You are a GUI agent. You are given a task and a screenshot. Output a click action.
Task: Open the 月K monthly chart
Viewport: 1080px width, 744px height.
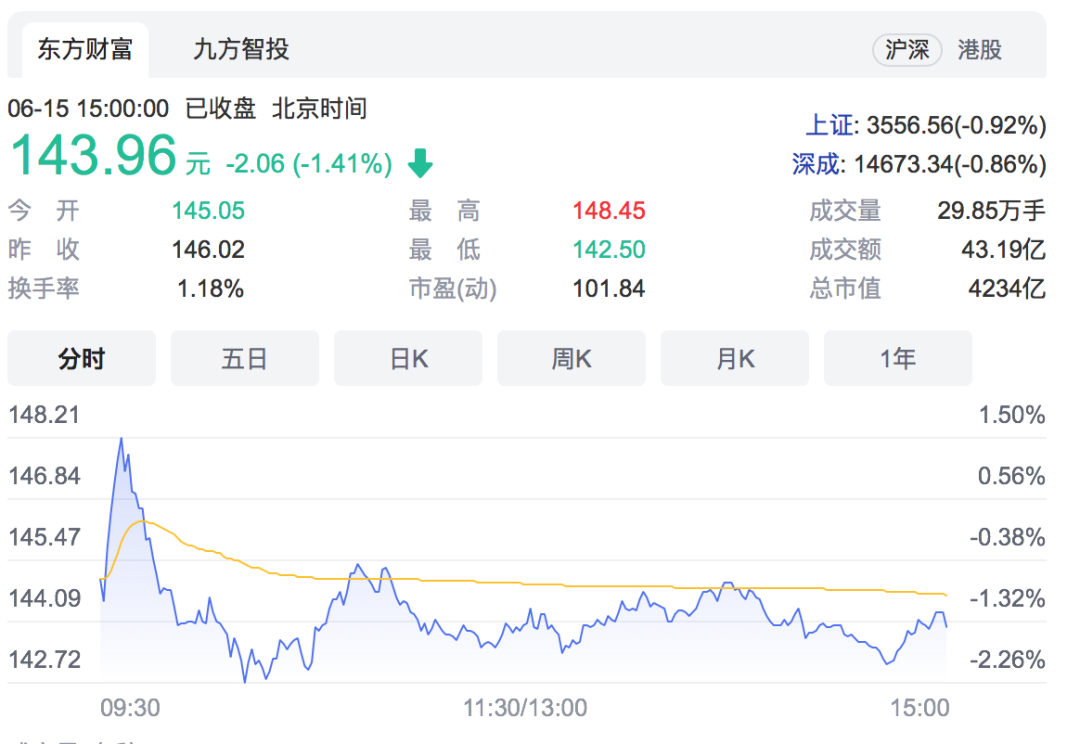pos(734,359)
